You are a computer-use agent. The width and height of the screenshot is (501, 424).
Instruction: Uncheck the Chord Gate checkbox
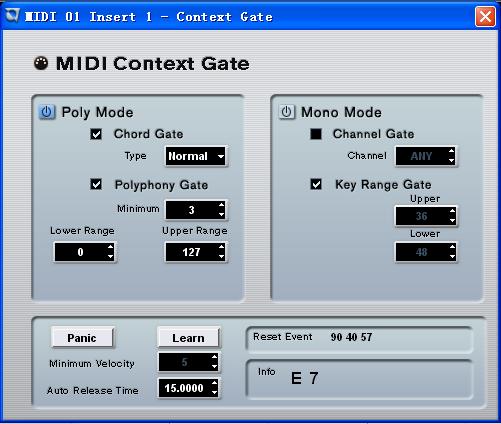click(96, 134)
